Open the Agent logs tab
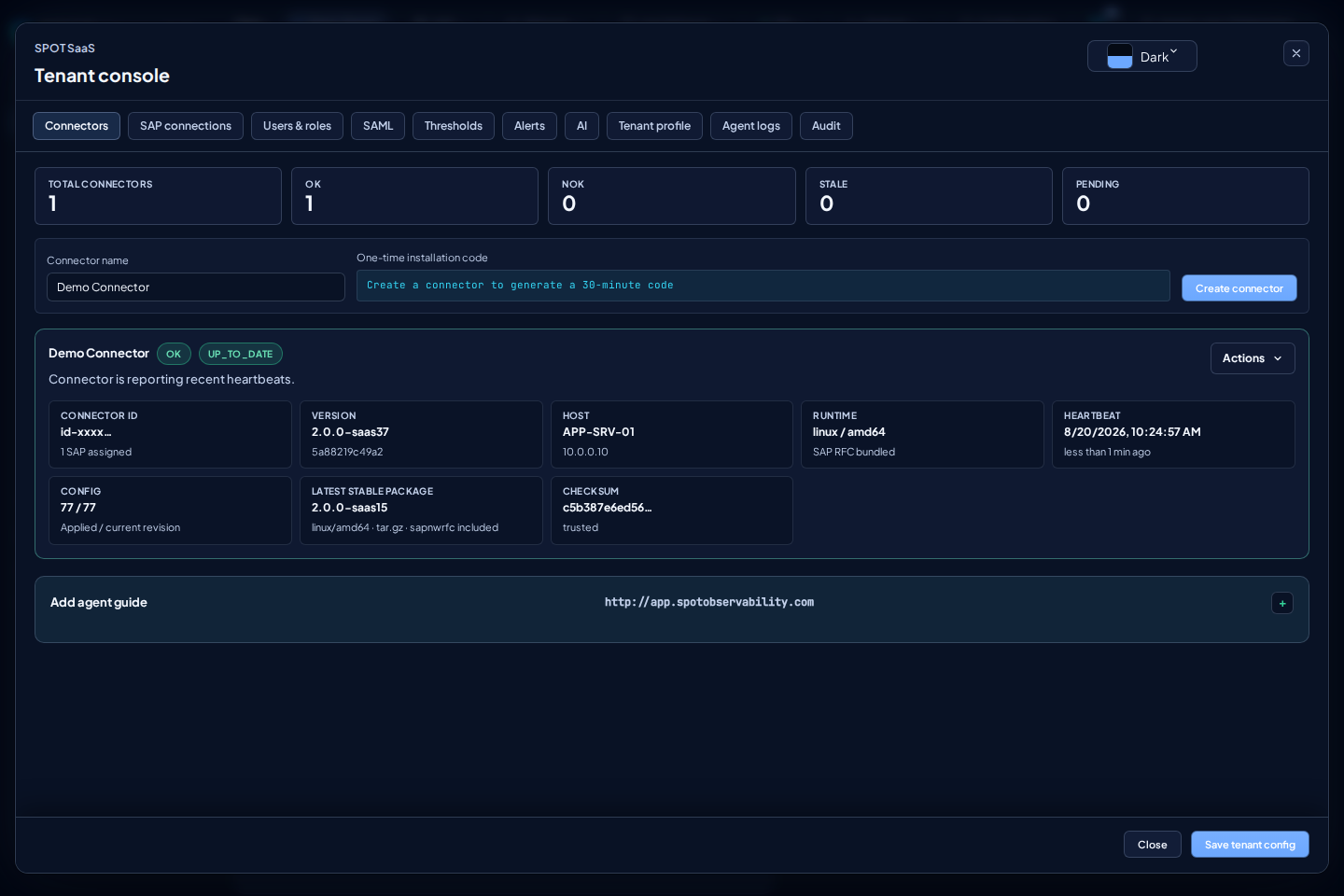 click(751, 126)
